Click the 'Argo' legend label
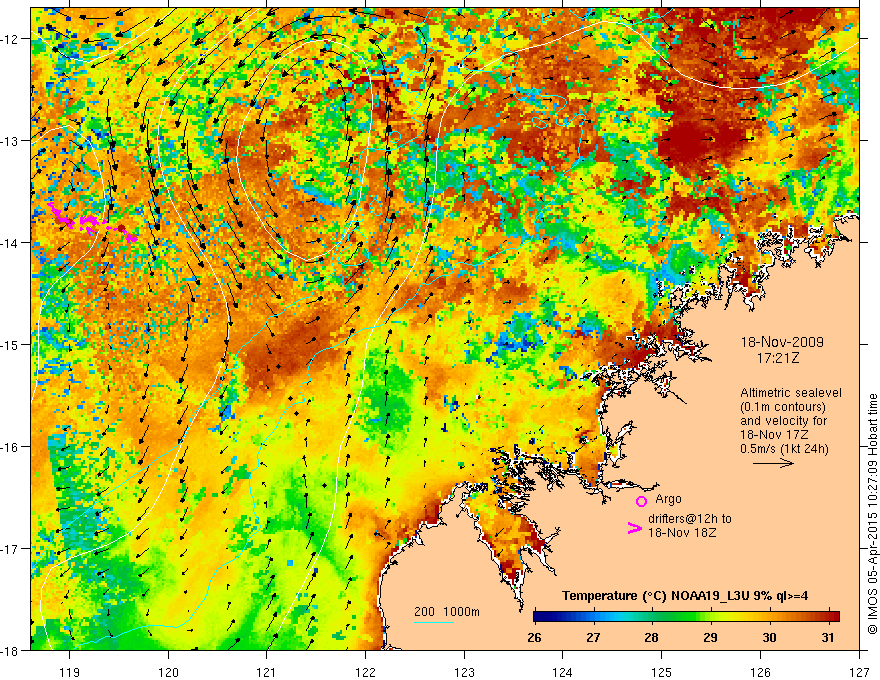Screen dimensions: 880x680 click(668, 499)
